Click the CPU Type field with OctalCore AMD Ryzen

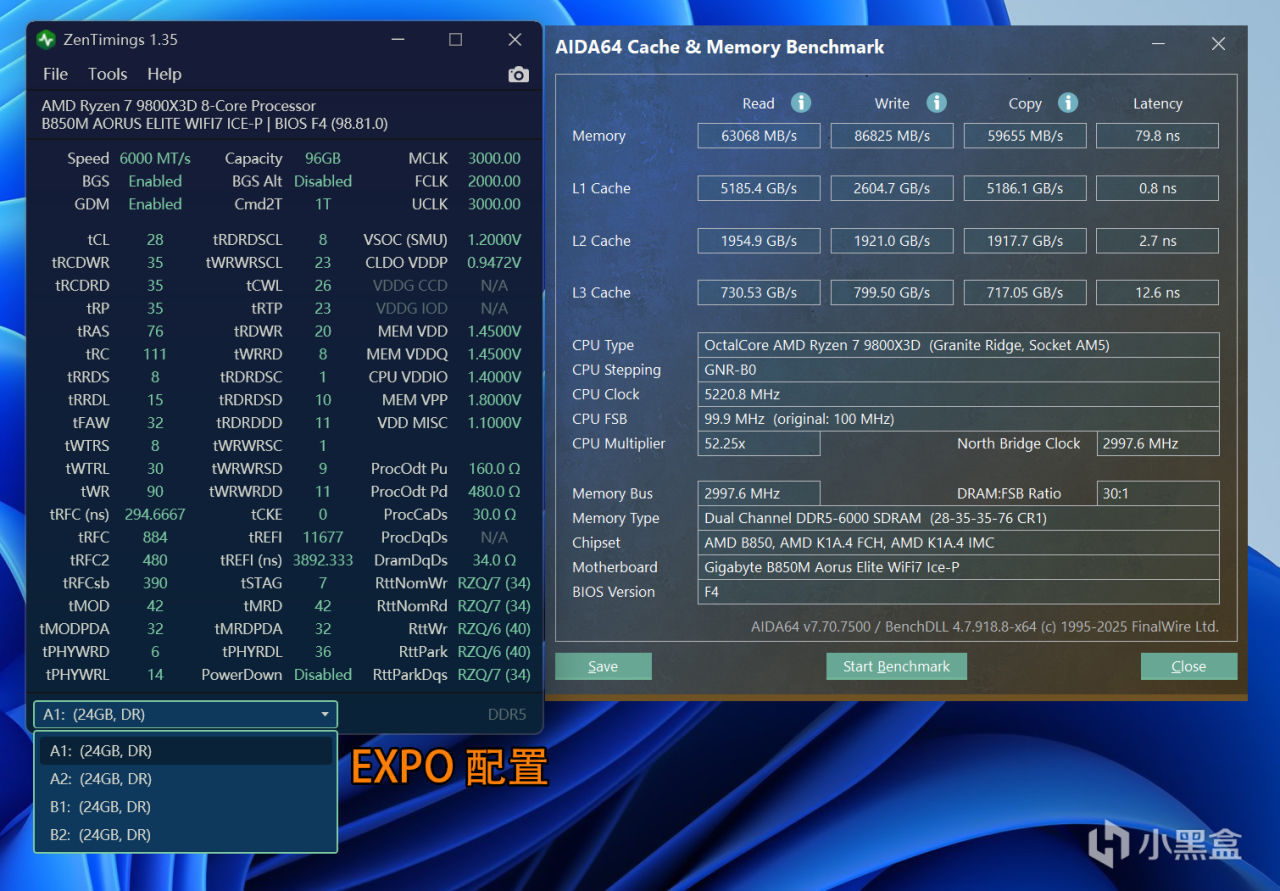pos(958,345)
